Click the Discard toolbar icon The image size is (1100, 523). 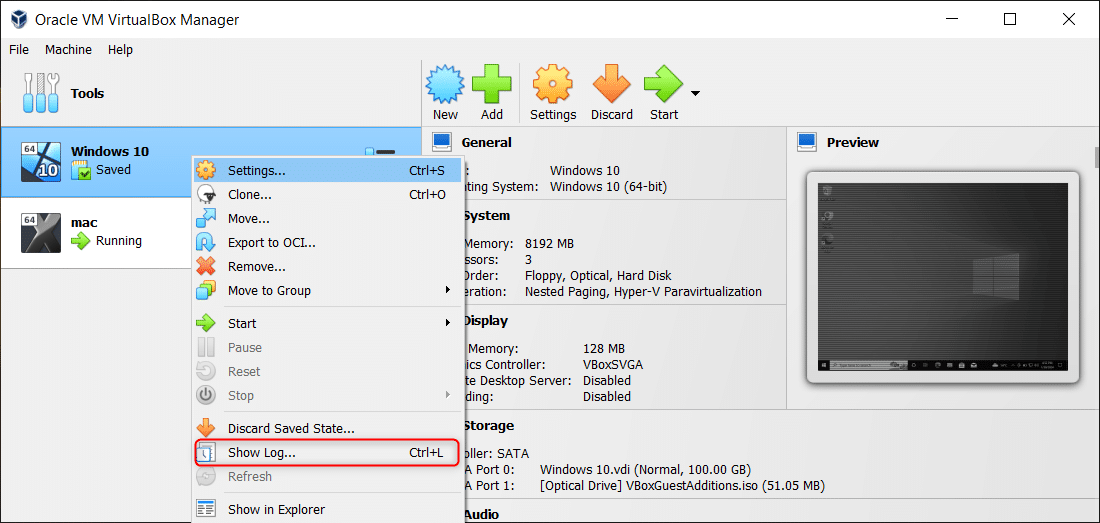(x=612, y=84)
